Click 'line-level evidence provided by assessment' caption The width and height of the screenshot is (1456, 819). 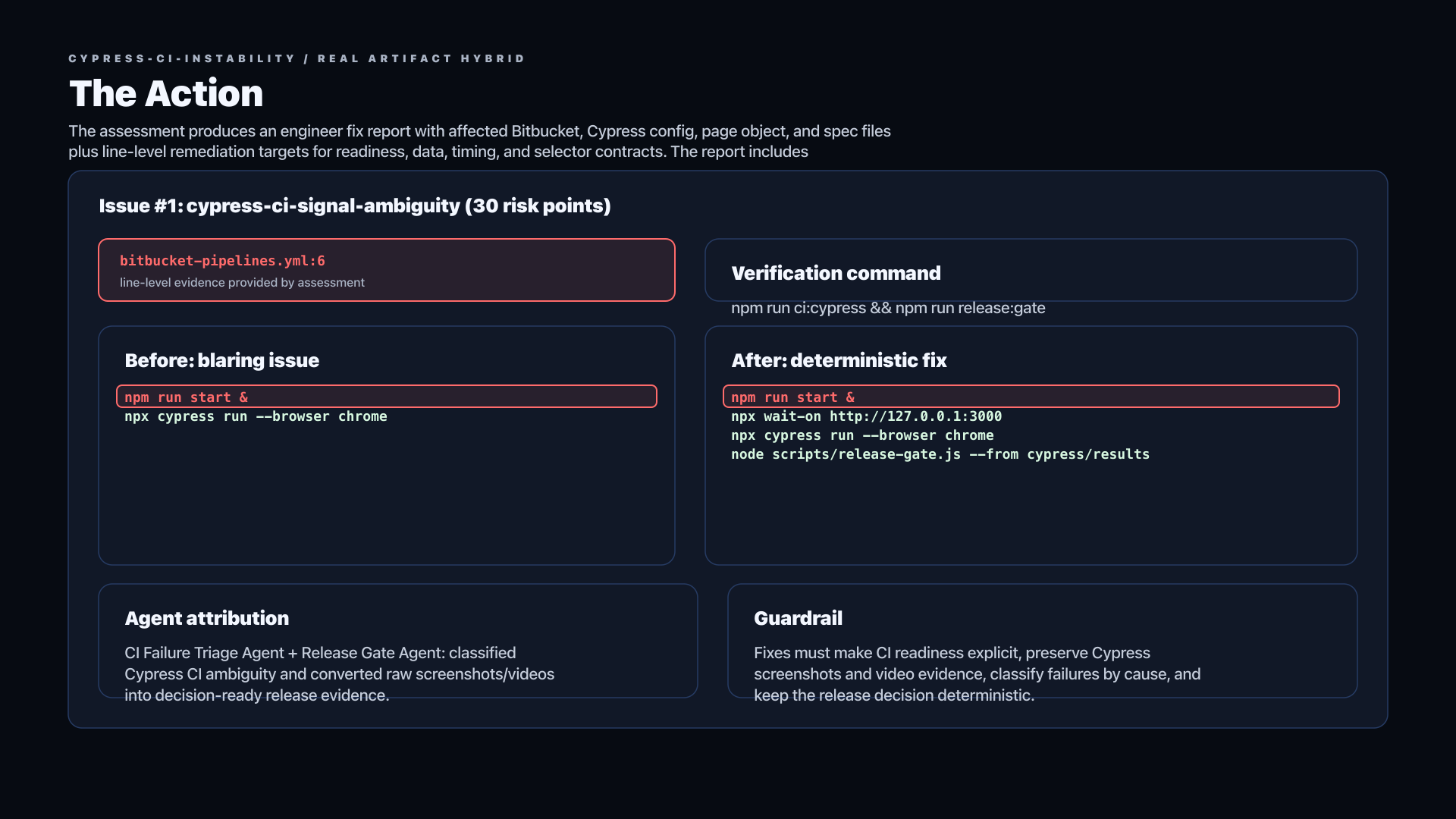242,282
